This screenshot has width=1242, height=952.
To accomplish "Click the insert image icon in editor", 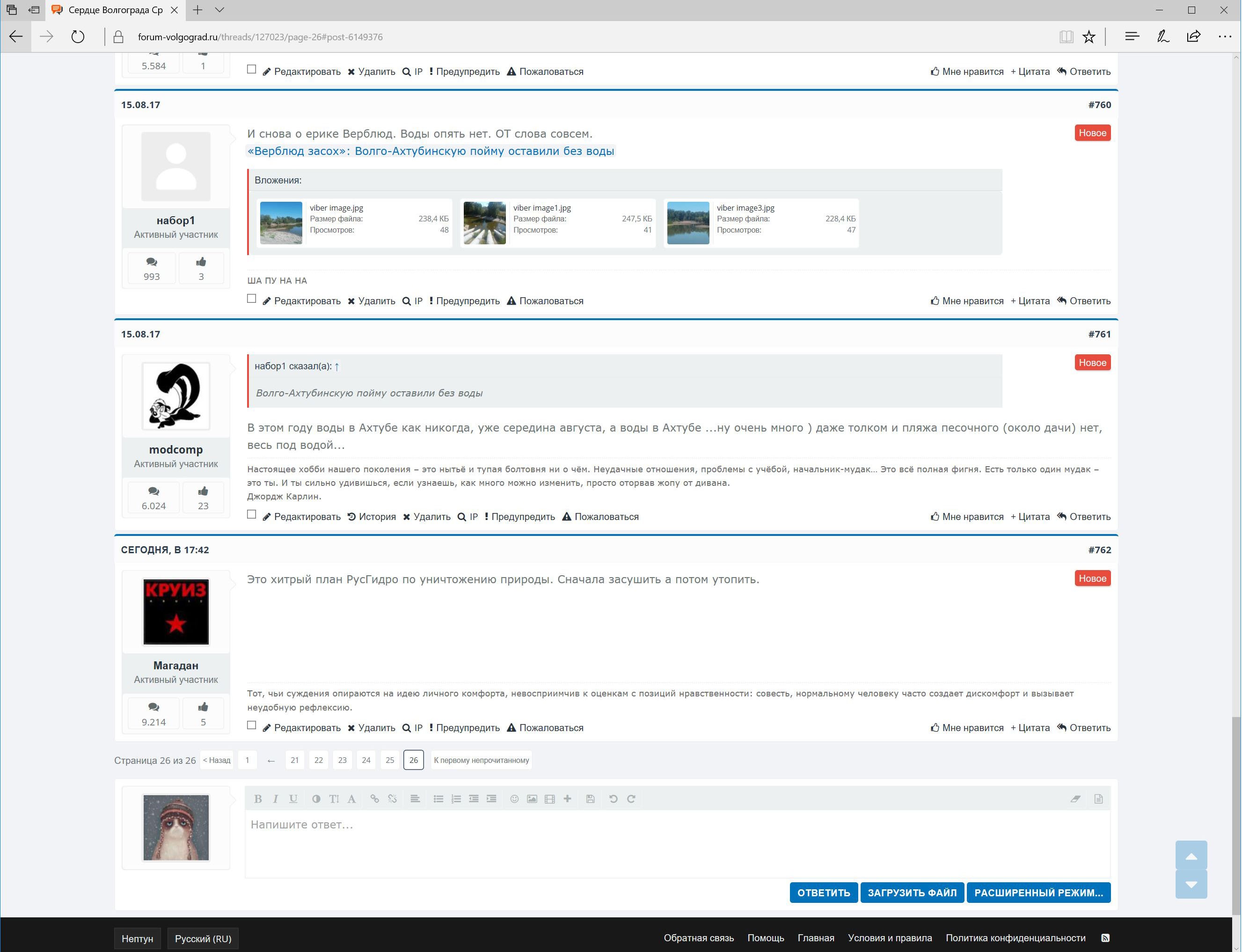I will click(532, 799).
